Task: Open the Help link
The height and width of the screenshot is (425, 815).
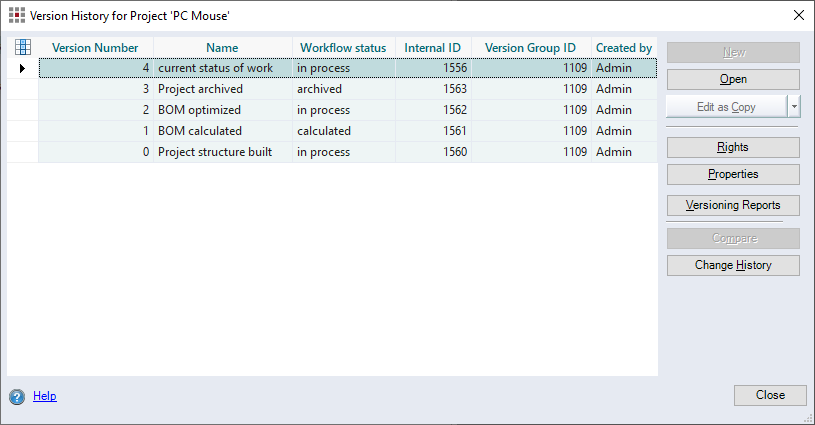Action: 45,396
